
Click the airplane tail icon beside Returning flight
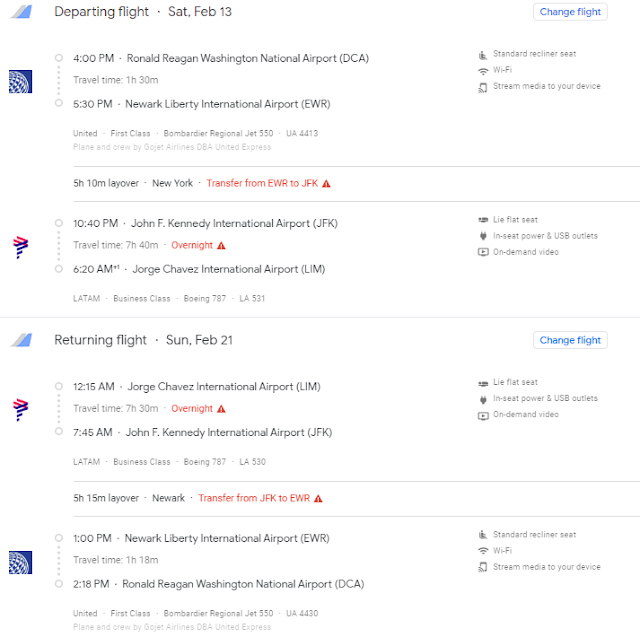[x=22, y=340]
